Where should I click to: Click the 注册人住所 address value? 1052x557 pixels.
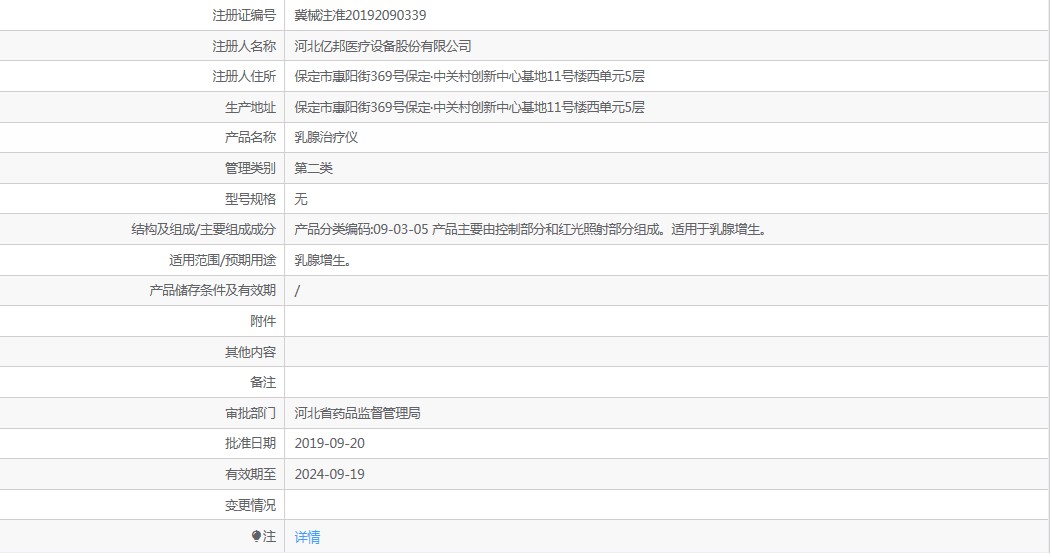(x=469, y=77)
